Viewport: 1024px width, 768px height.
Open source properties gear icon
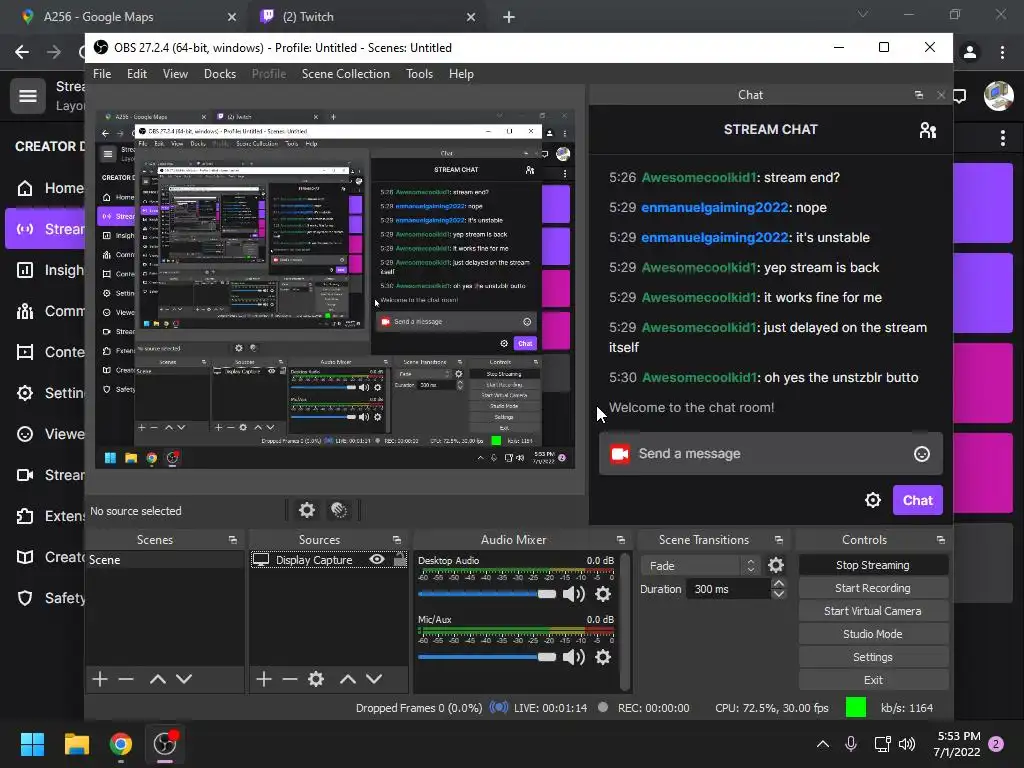[306, 510]
